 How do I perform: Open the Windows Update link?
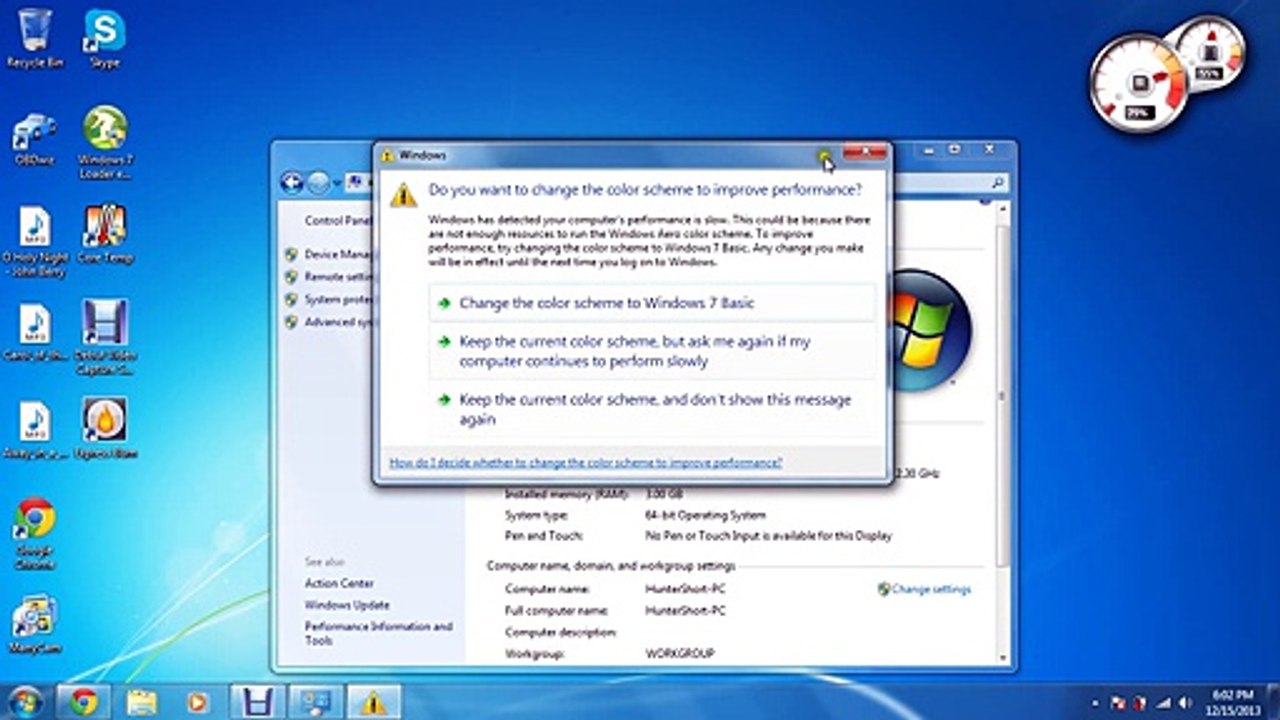347,605
